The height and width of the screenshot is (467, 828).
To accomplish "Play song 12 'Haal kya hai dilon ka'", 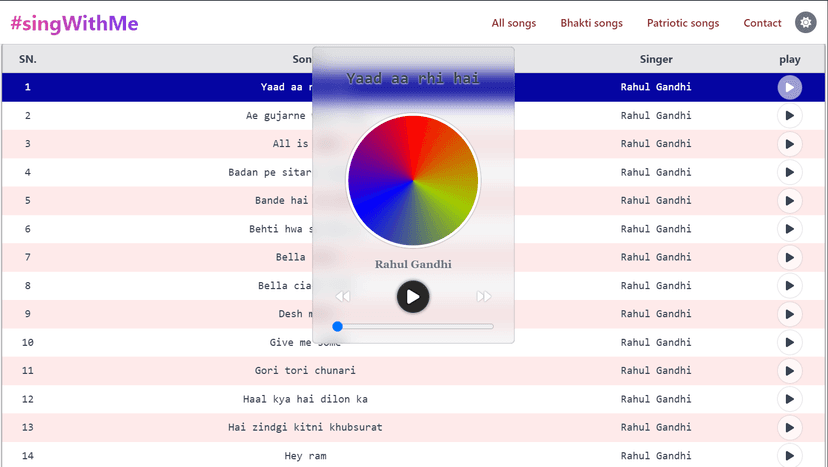I will pos(789,399).
